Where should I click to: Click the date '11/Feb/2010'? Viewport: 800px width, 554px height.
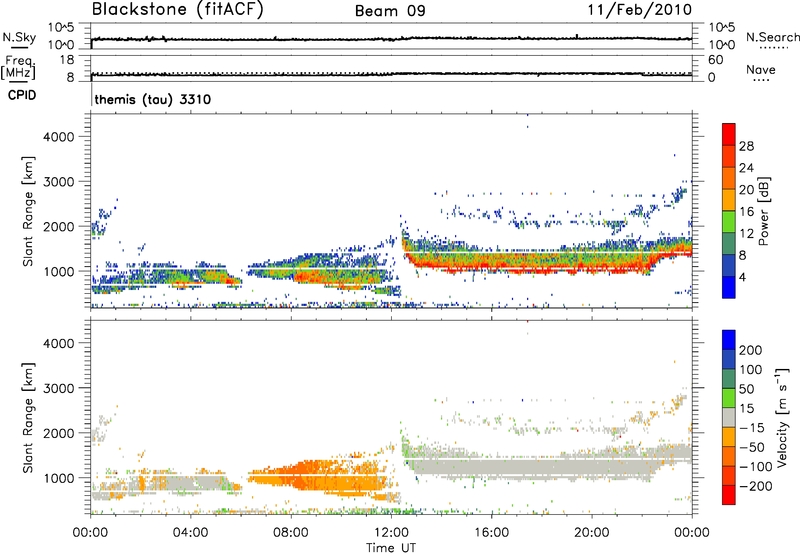pyautogui.click(x=640, y=10)
